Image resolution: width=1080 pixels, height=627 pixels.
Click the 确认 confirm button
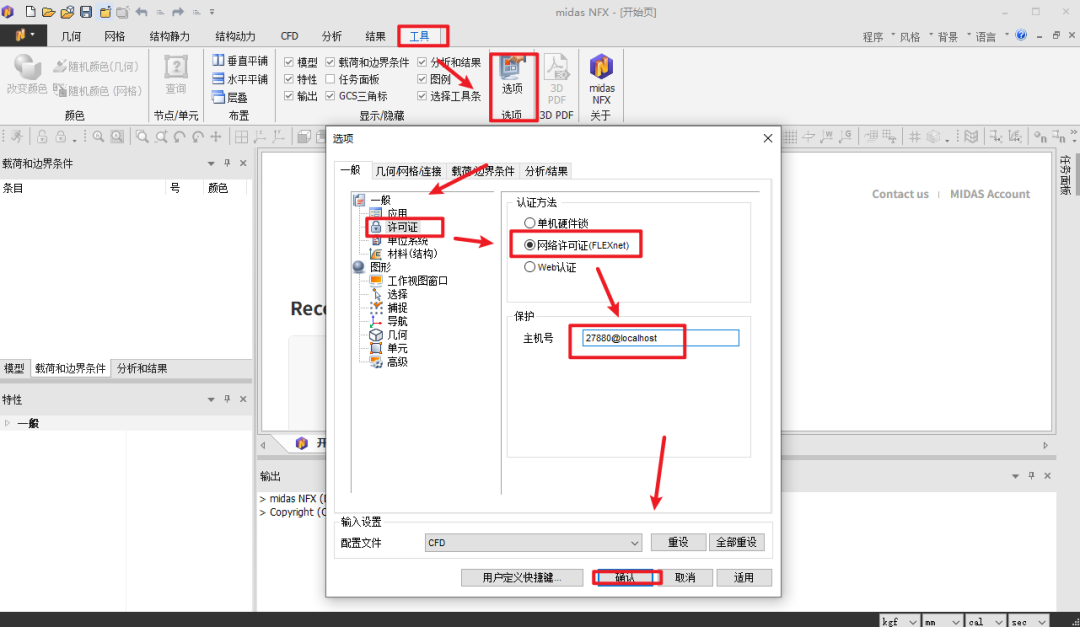coord(626,577)
